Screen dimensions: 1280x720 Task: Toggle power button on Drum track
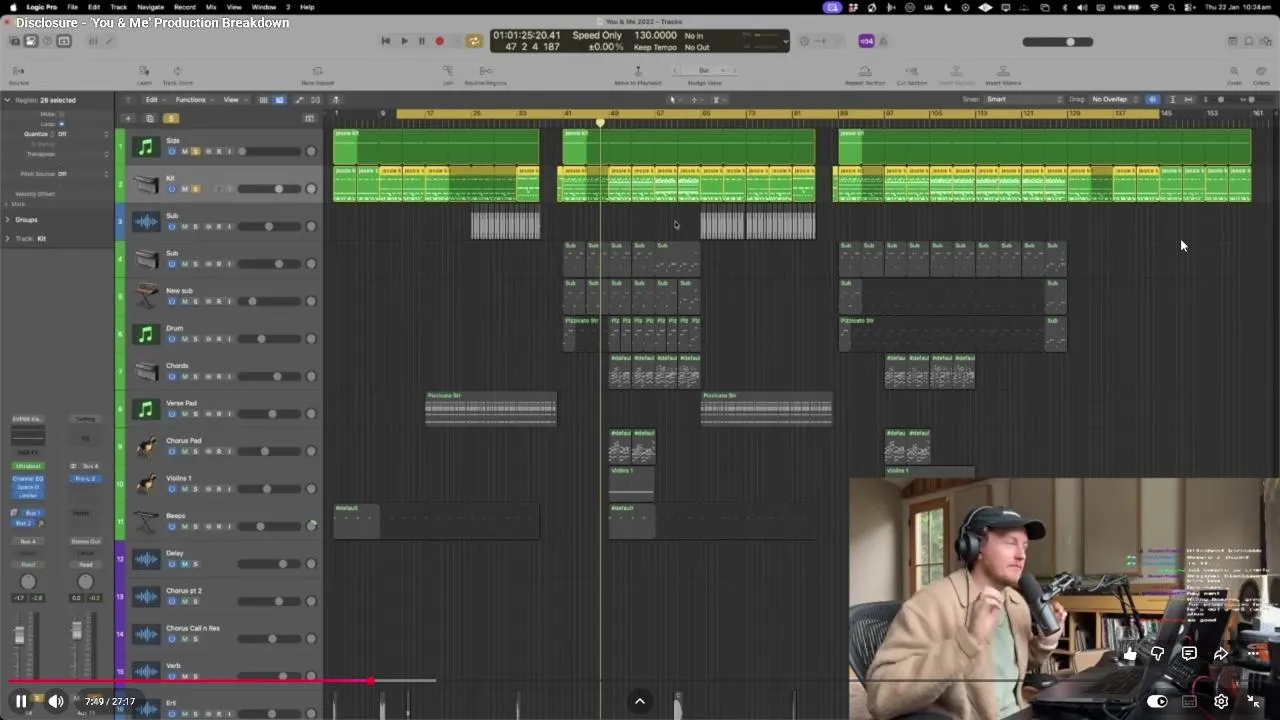pos(172,339)
